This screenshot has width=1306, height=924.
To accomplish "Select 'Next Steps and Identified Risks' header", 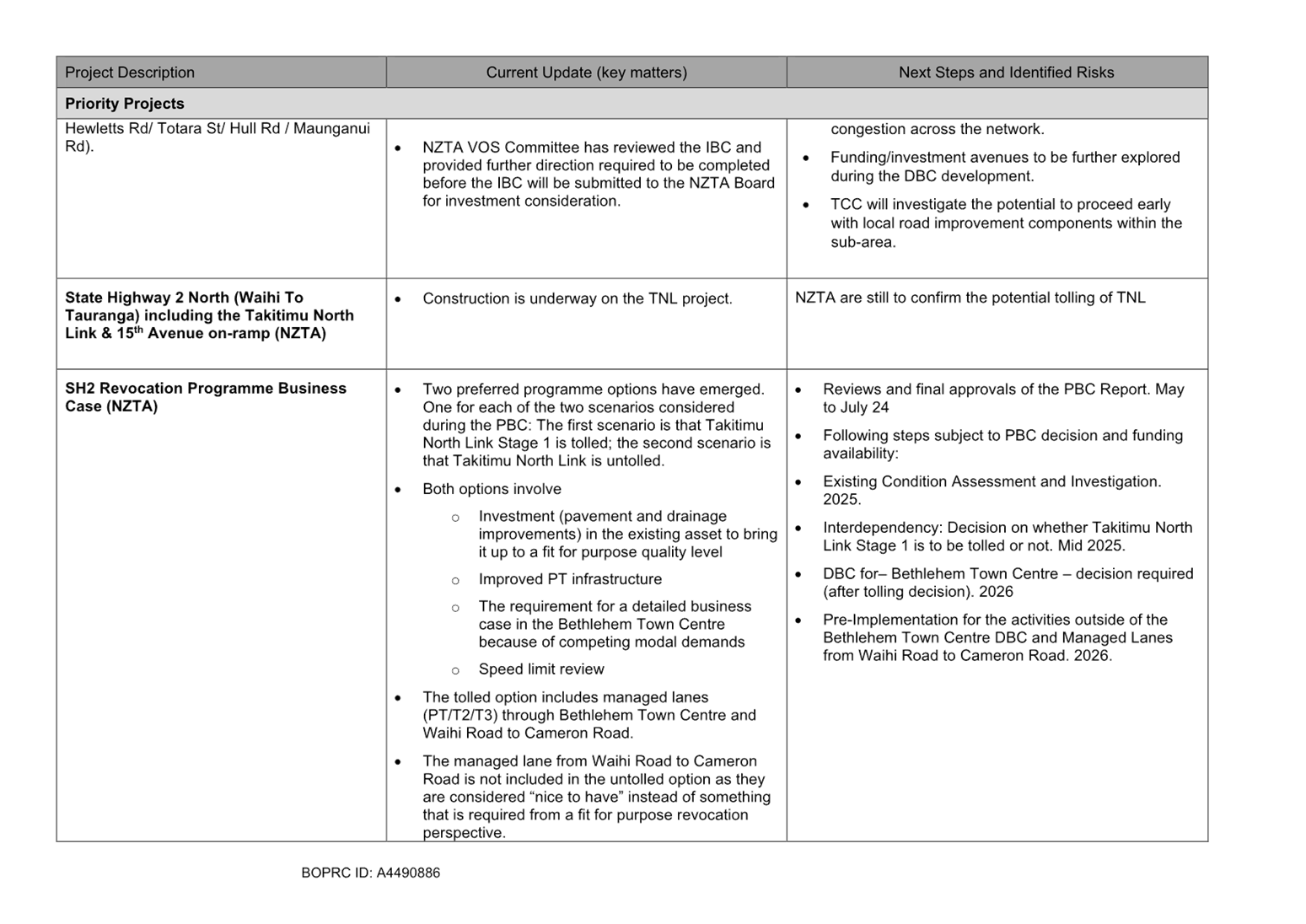I will (997, 73).
